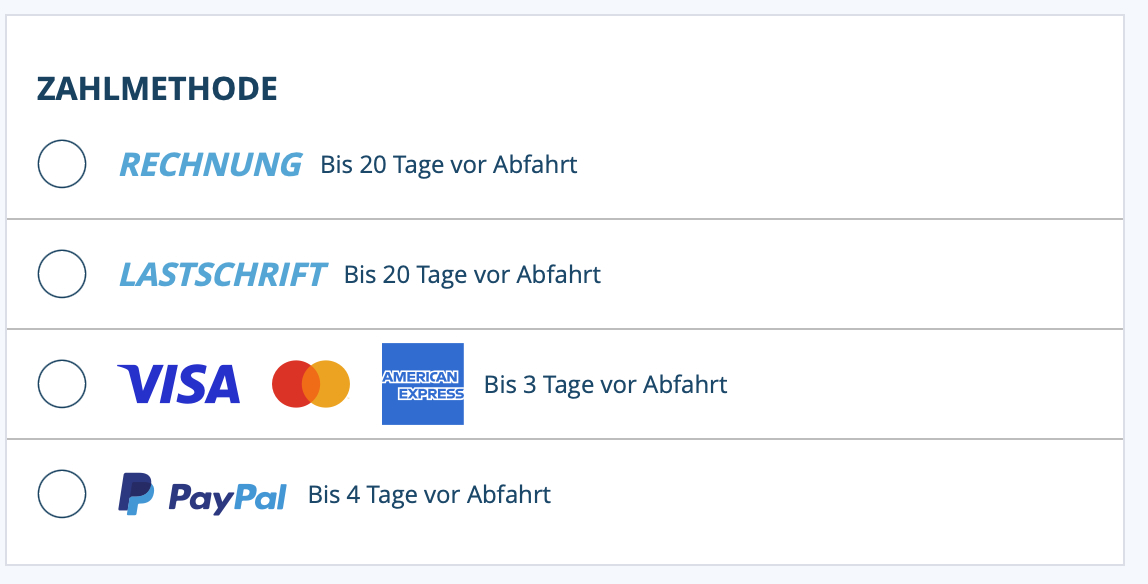
Task: Click the word Abfahrt in Lastschrift row
Action: (558, 275)
